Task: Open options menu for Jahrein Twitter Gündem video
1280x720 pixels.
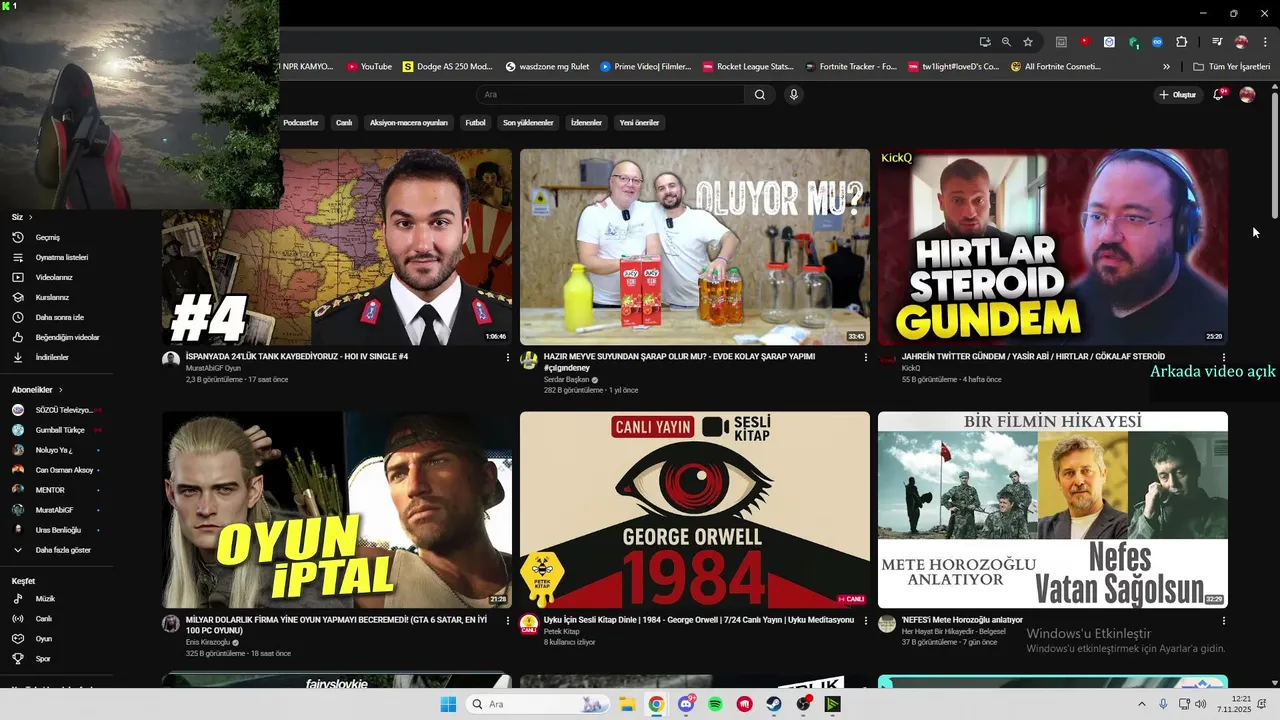Action: pos(1224,357)
